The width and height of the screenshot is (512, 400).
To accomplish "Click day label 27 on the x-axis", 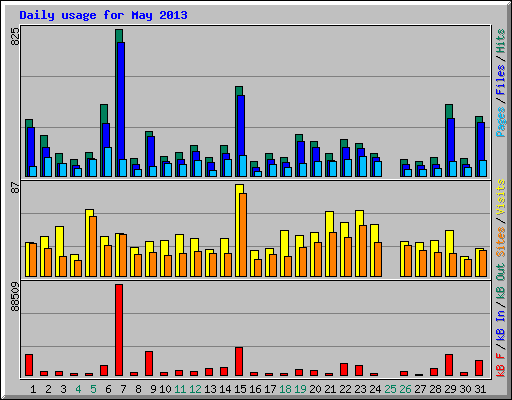I will pyautogui.click(x=420, y=389).
